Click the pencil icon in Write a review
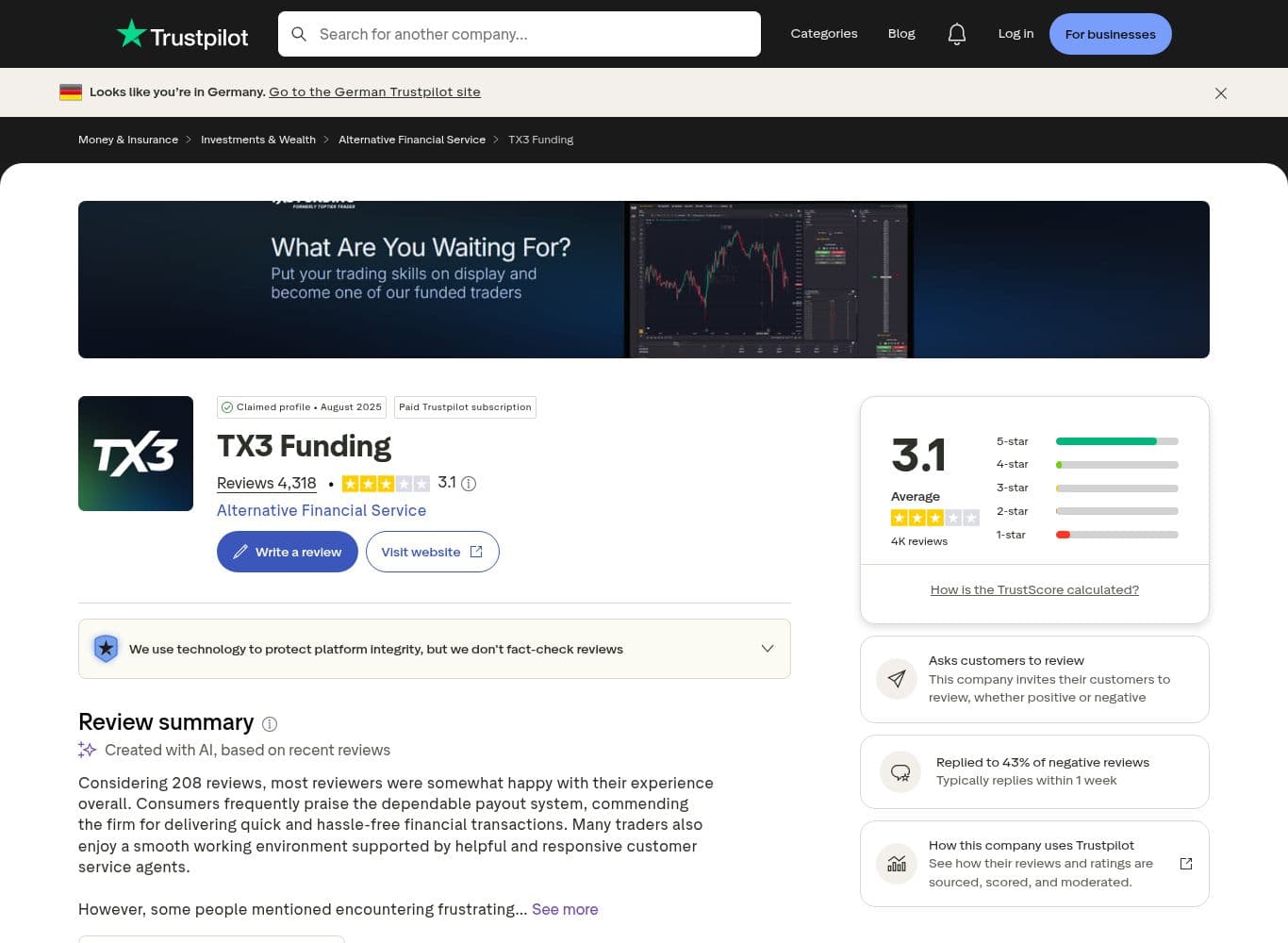The width and height of the screenshot is (1288, 943). [x=240, y=552]
